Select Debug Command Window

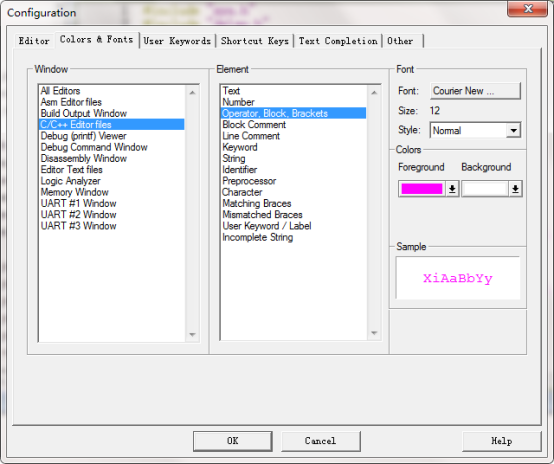coord(111,147)
